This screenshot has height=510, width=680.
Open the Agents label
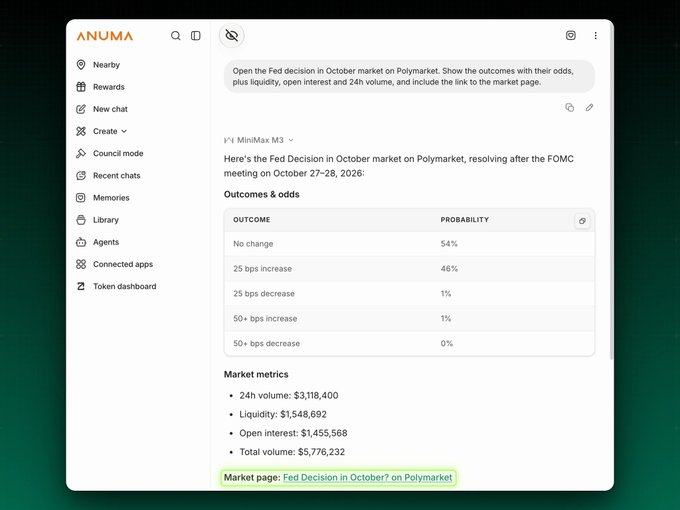click(106, 242)
